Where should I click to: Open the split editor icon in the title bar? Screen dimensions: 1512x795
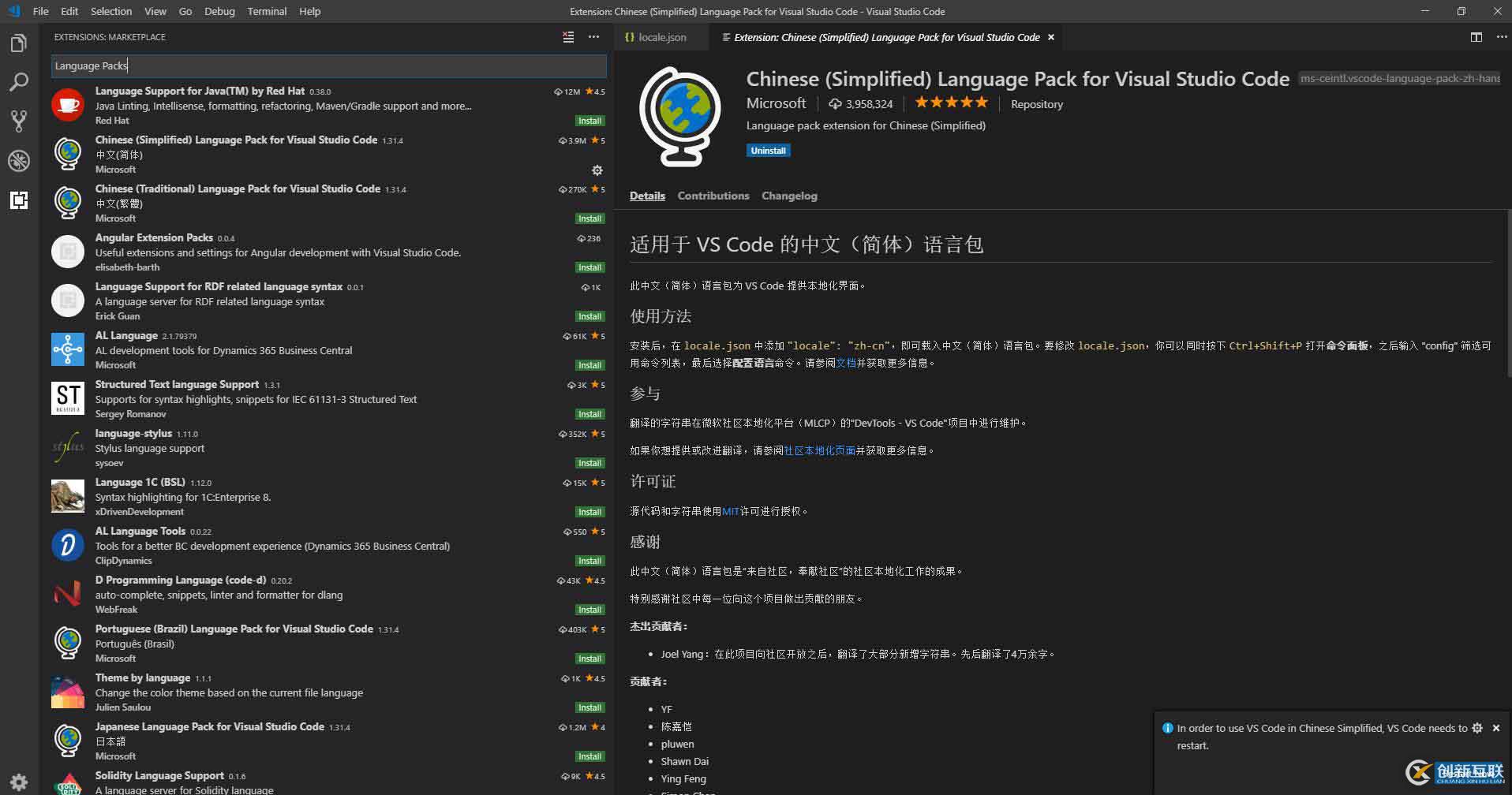1476,37
